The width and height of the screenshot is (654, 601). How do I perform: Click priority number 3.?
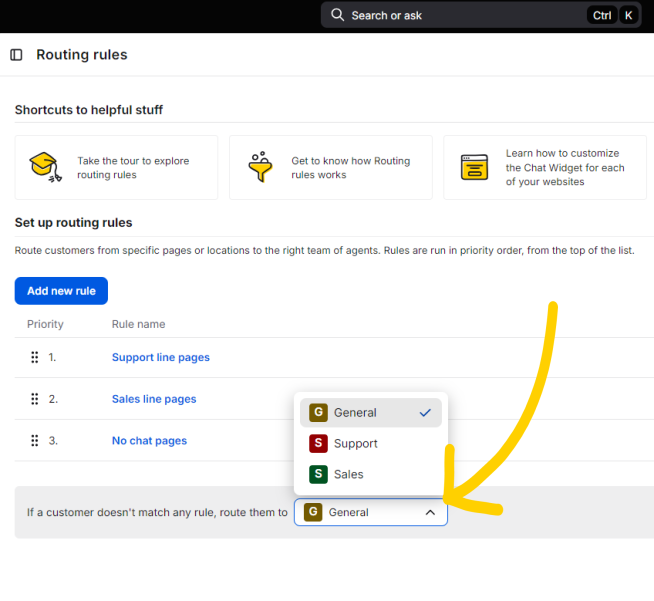[53, 441]
